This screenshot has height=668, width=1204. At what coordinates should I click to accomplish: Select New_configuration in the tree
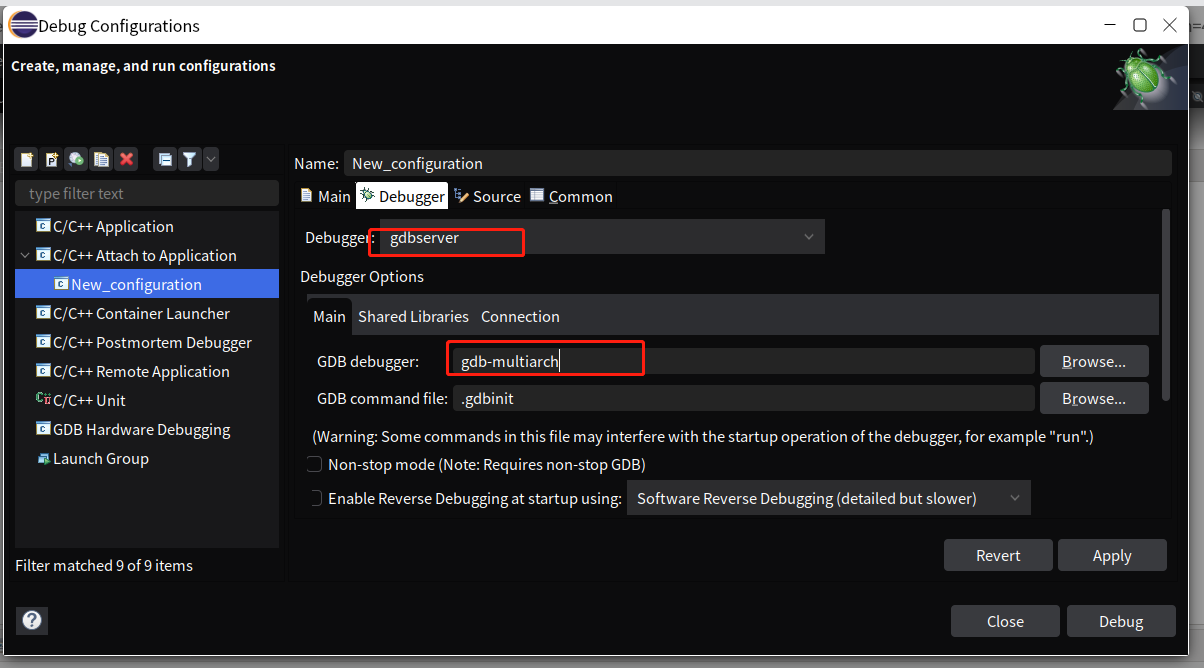tap(147, 284)
